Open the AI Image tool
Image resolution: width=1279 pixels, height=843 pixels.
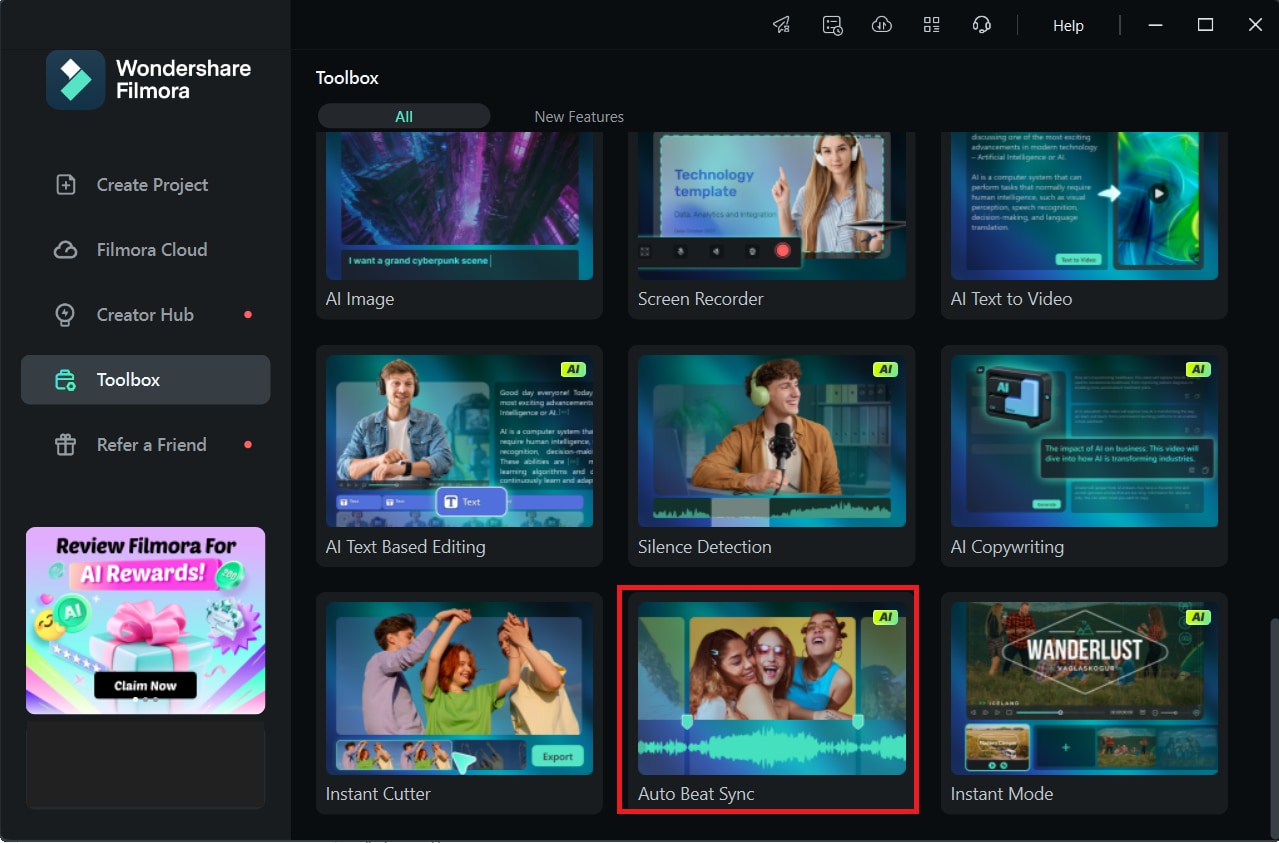pos(459,225)
